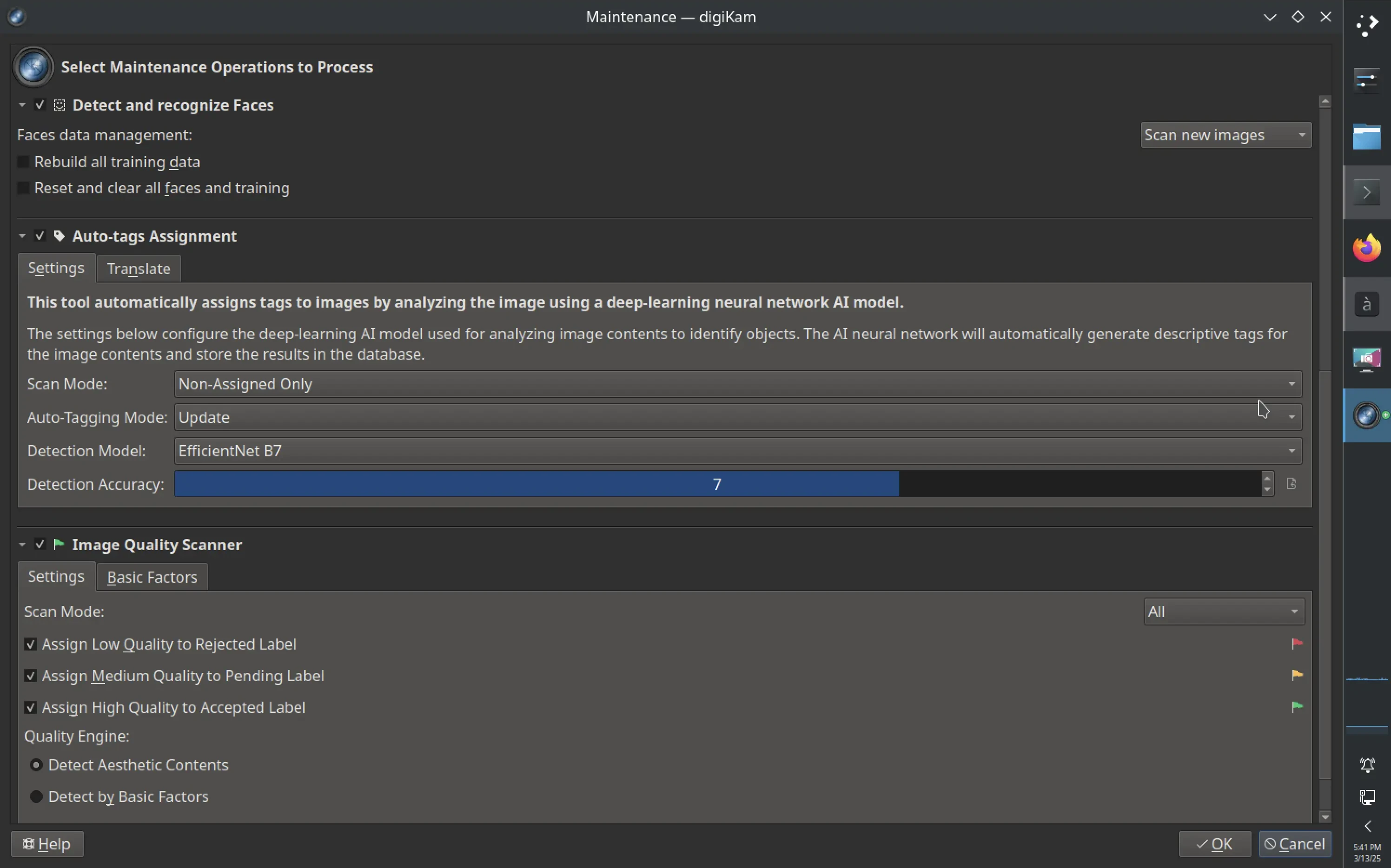The height and width of the screenshot is (868, 1391).
Task: Switch to the Translate tab
Action: tap(139, 268)
